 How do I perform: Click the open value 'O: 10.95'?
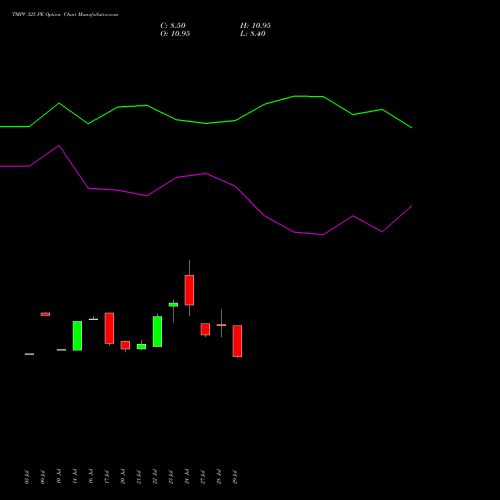pyautogui.click(x=175, y=34)
